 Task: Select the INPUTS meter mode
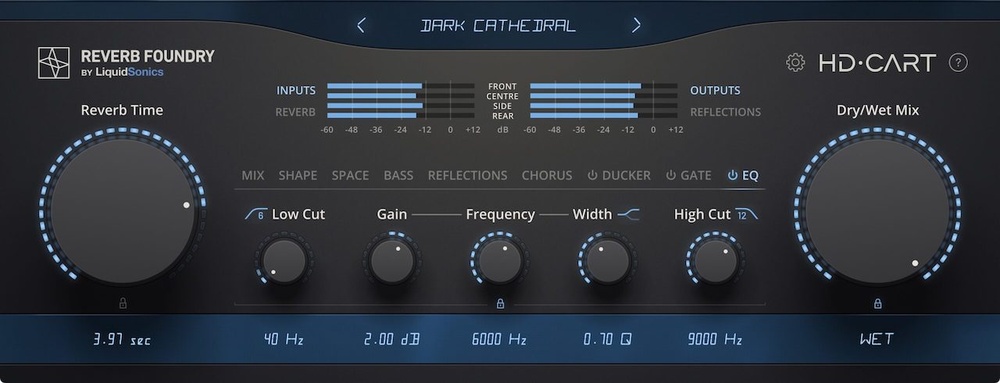[x=296, y=90]
